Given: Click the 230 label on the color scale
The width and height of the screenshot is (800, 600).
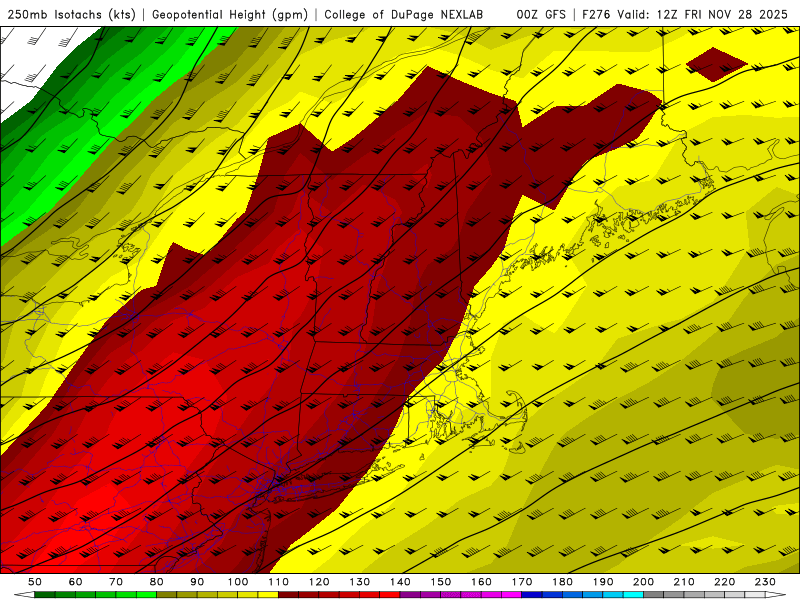Looking at the screenshot, I should coord(765,582).
